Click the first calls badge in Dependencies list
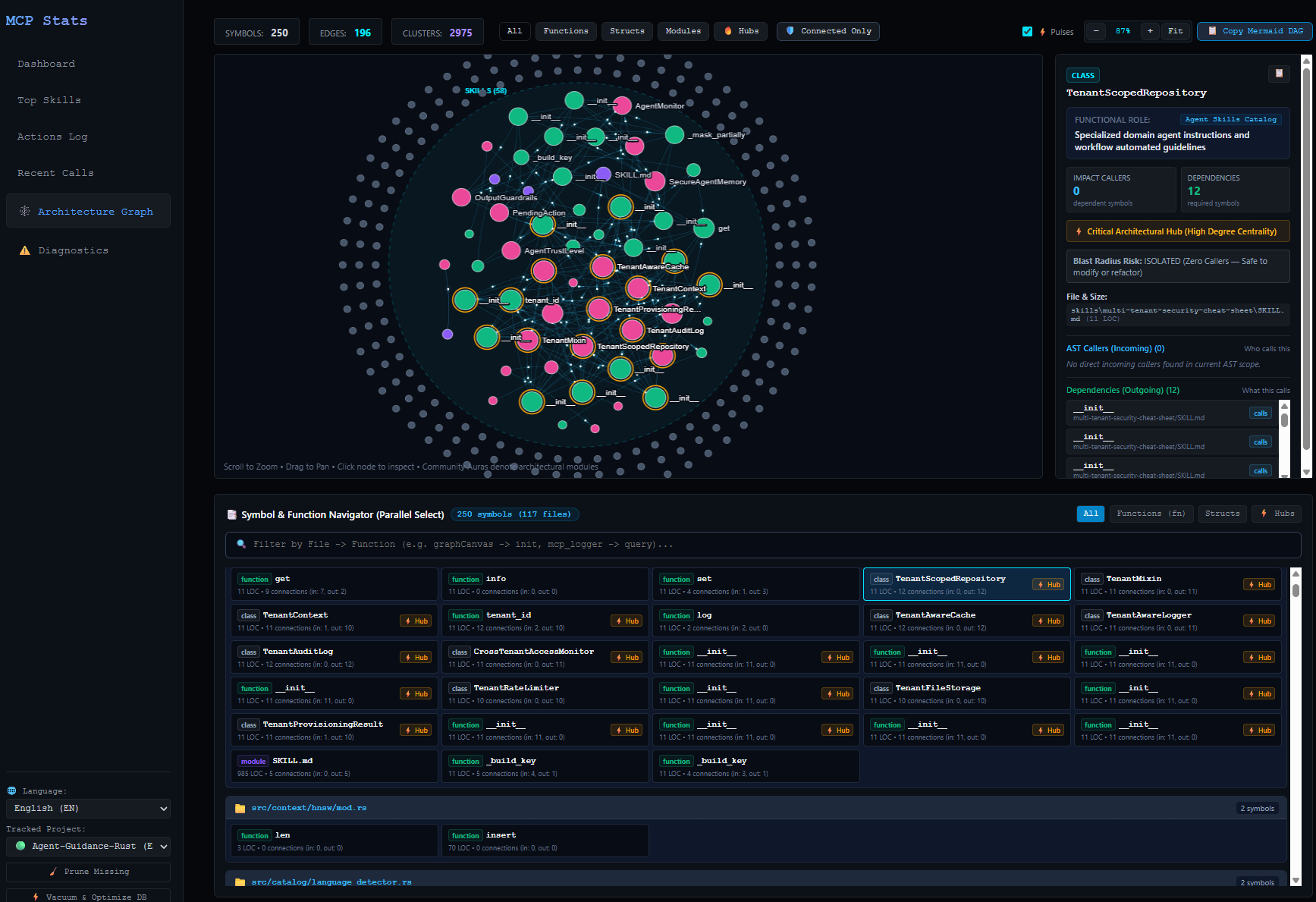The image size is (1316, 902). coord(1260,413)
